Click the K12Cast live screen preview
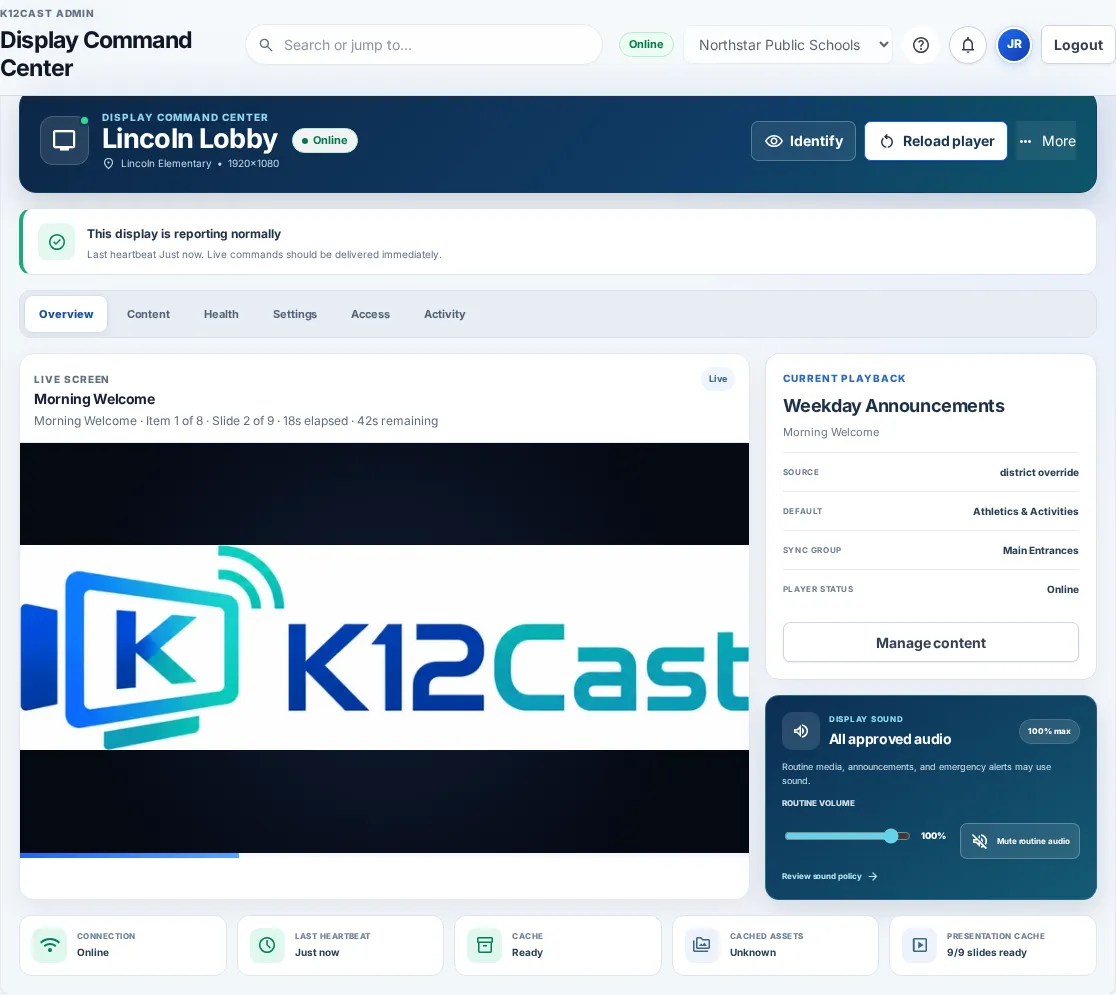Viewport: 1116px width, 995px height. (x=384, y=648)
